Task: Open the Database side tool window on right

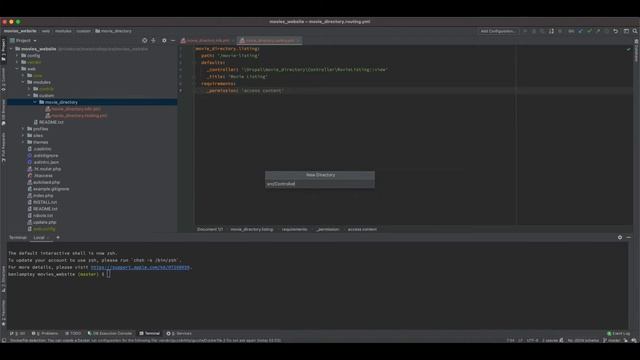Action: (636, 51)
